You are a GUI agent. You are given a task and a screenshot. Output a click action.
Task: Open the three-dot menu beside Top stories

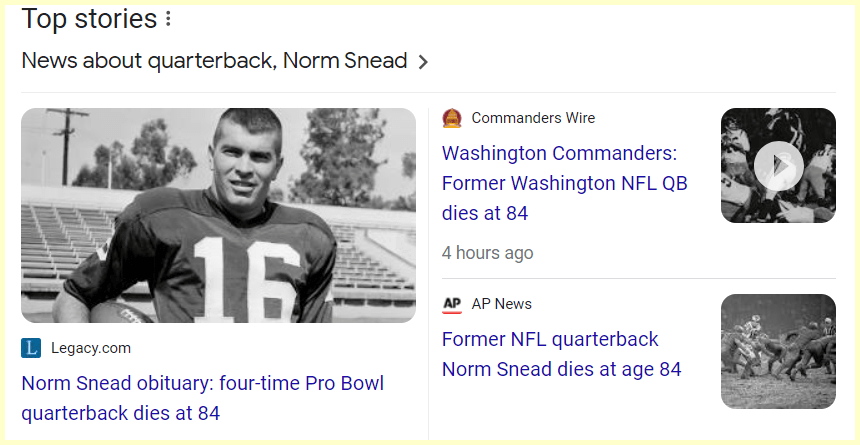tap(168, 19)
